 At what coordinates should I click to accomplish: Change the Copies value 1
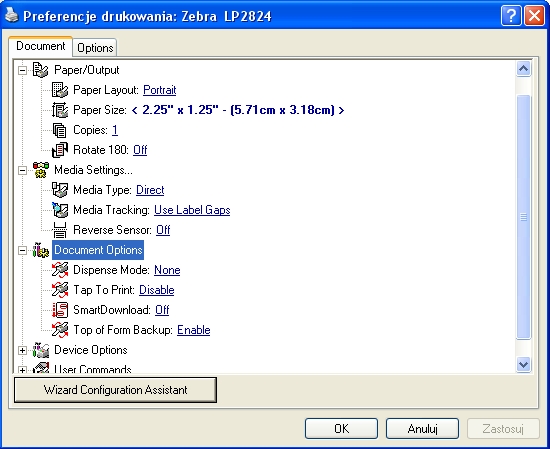point(115,130)
